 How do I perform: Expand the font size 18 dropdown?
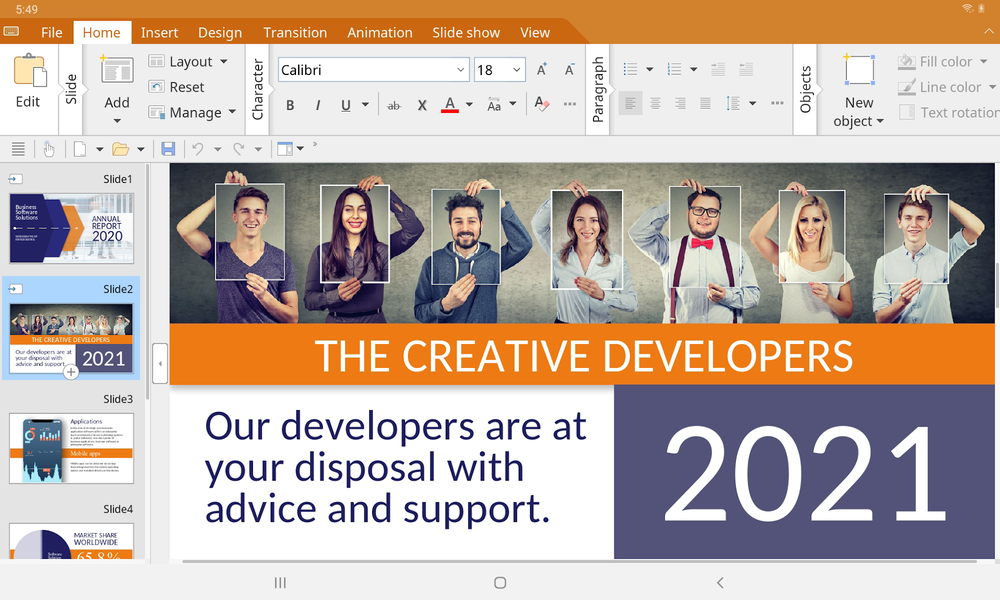(x=517, y=70)
